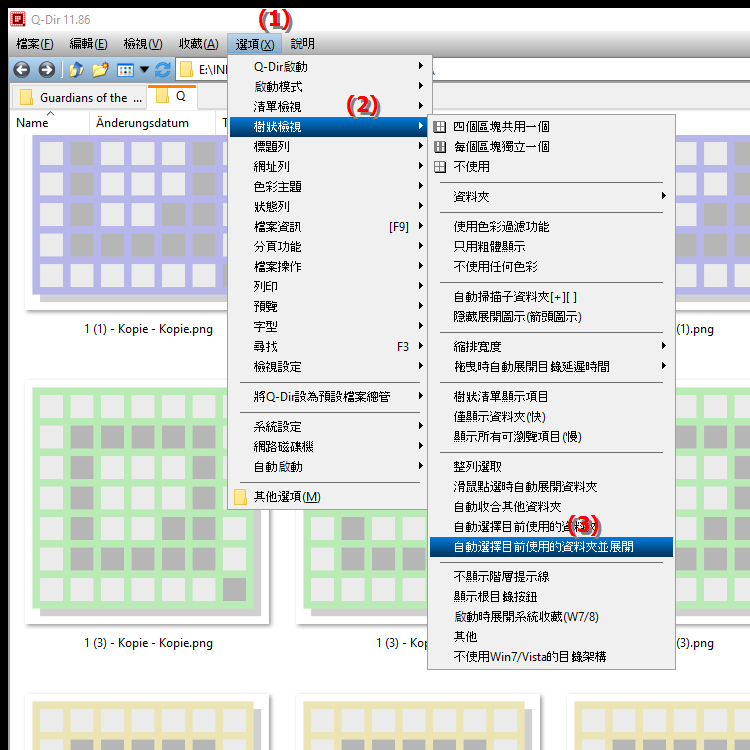Click the refresh icon in toolbar
The height and width of the screenshot is (750, 750).
163,70
